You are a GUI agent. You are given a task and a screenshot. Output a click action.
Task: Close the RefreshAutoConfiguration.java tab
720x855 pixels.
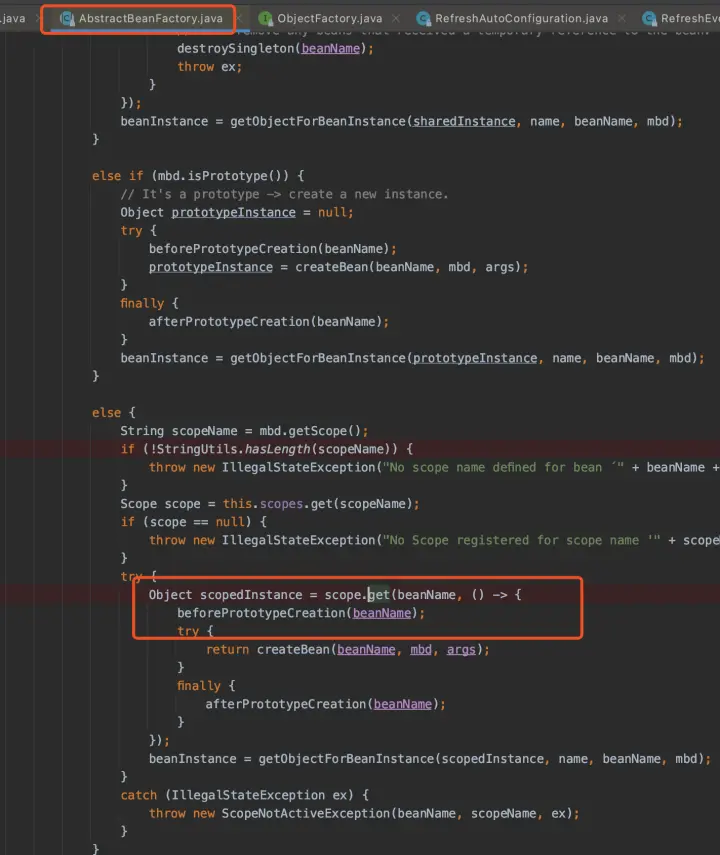coord(621,19)
